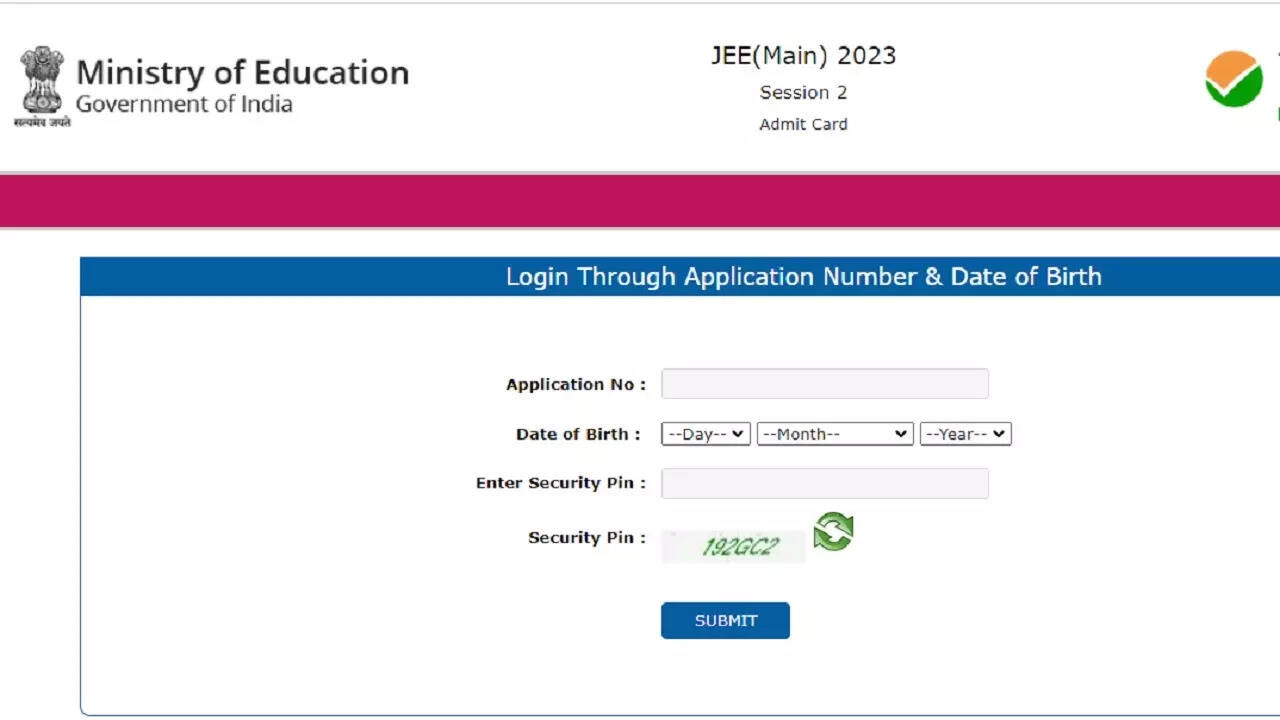Click the Government of India text

(184, 104)
